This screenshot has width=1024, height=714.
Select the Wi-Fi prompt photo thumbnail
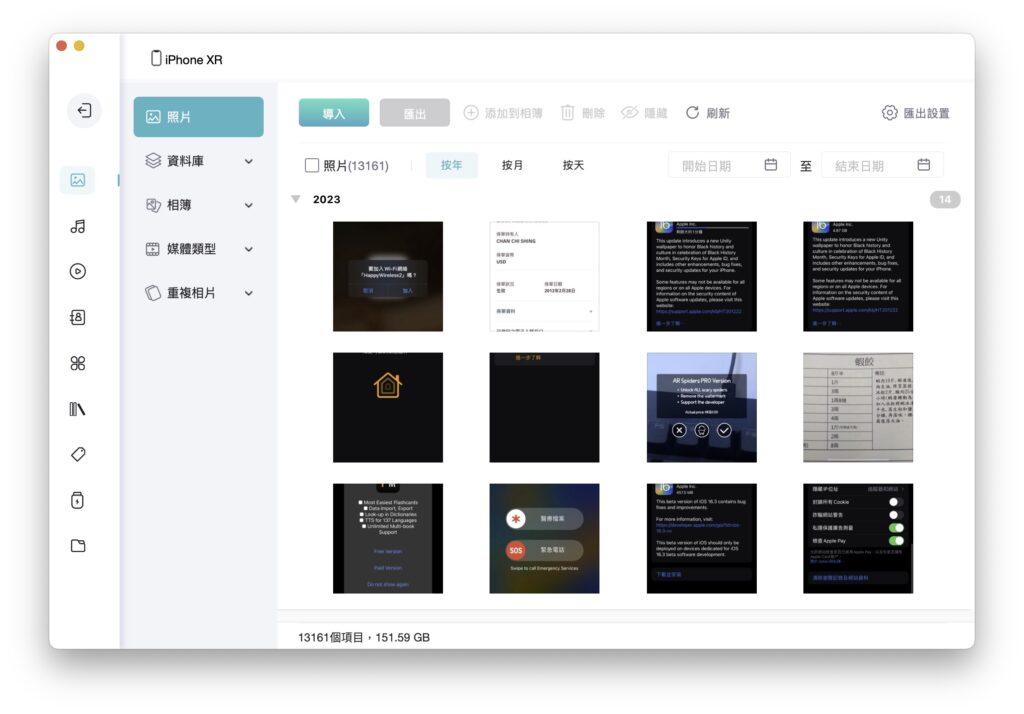(388, 276)
